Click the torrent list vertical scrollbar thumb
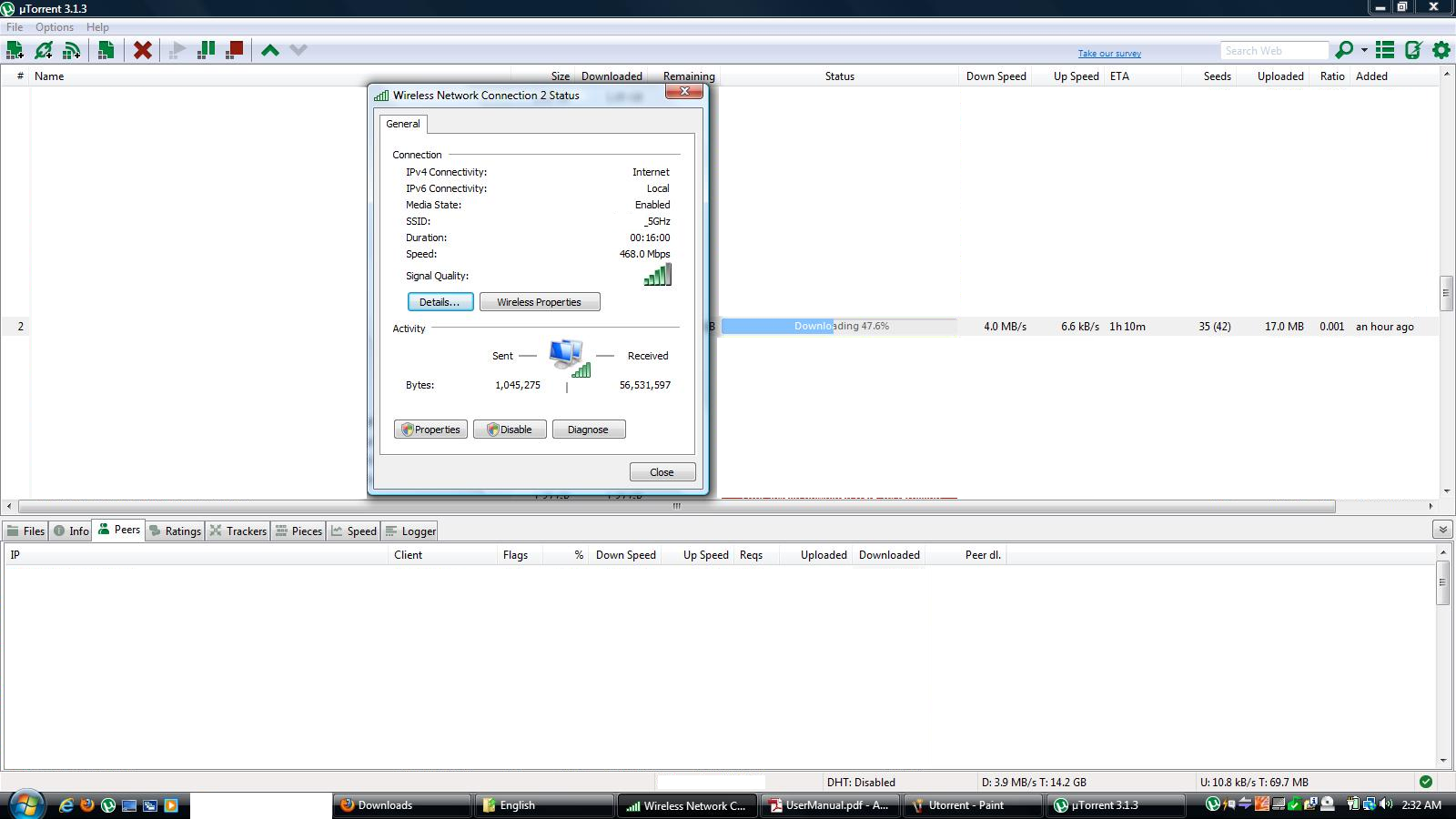This screenshot has width=1456, height=819. coord(1445,292)
